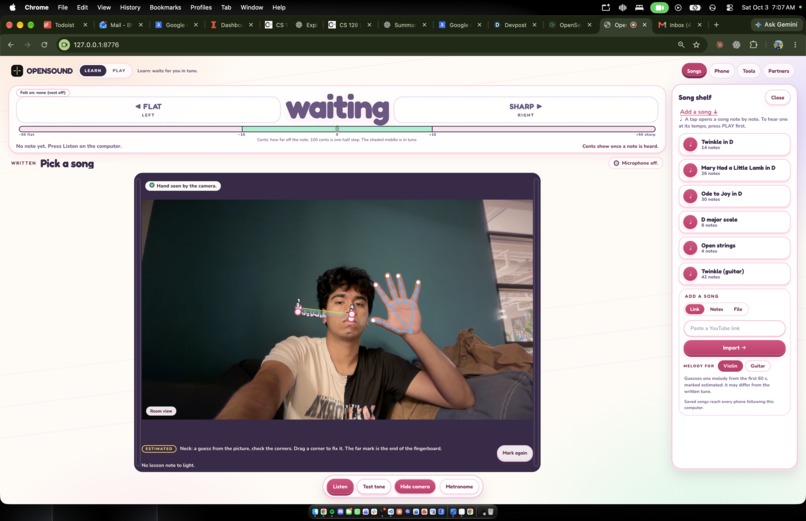806x521 pixels.
Task: Start listening with the Listen button
Action: pyautogui.click(x=340, y=487)
